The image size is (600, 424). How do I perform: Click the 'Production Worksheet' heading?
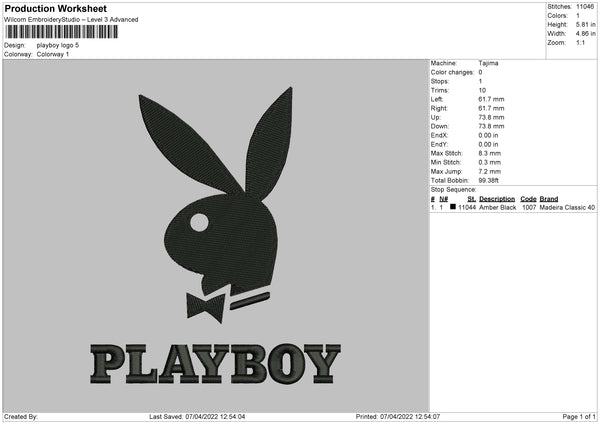tap(55, 8)
